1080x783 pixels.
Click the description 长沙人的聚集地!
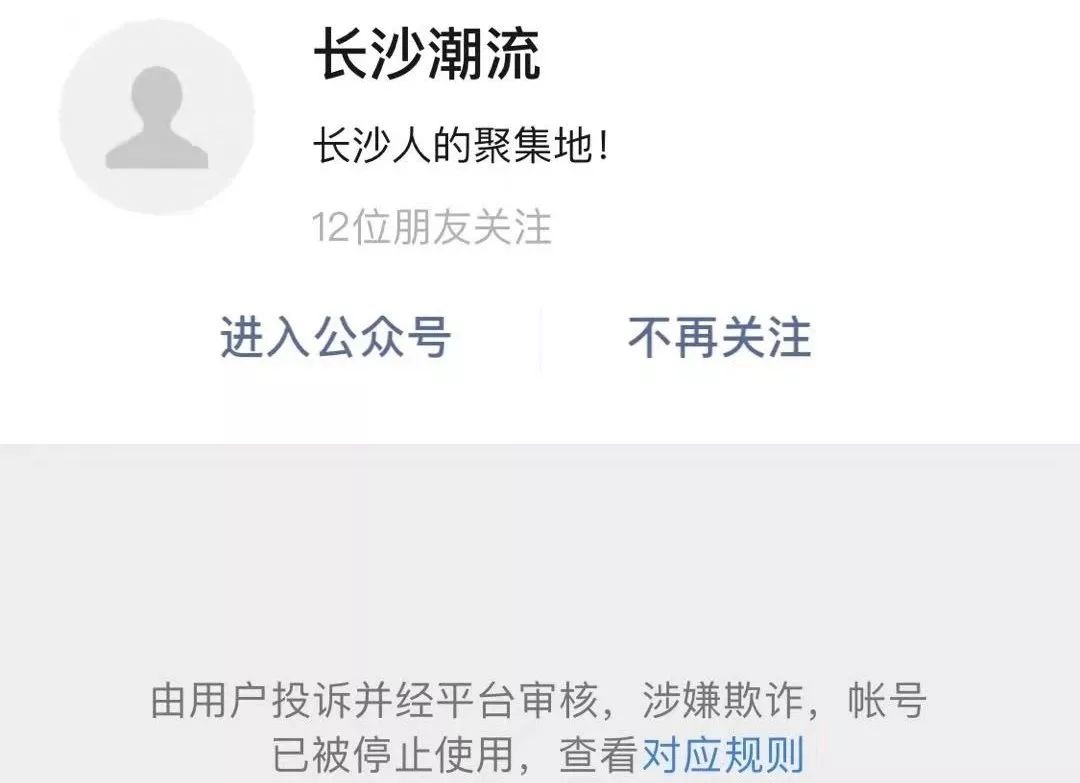[x=461, y=146]
